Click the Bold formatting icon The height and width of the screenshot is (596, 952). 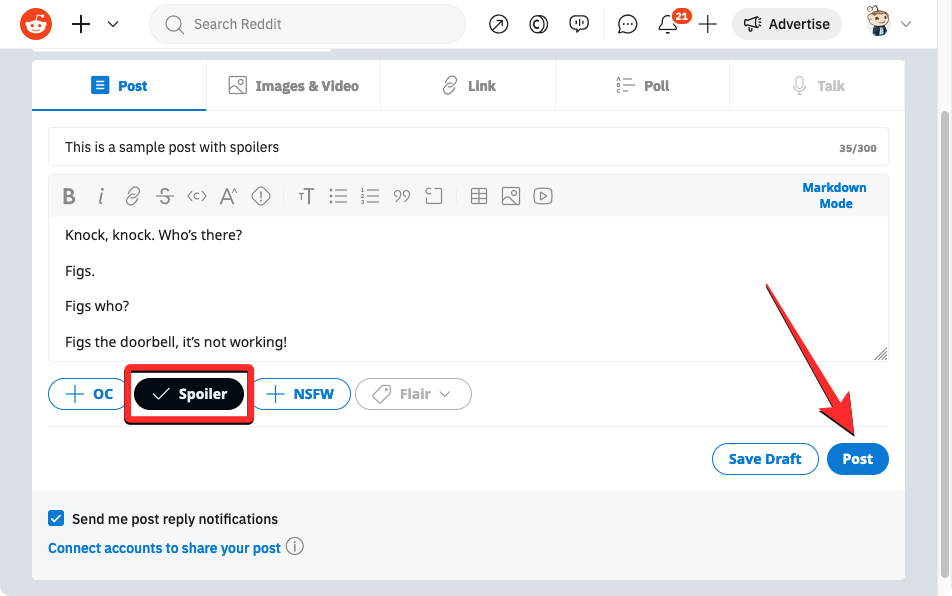69,196
